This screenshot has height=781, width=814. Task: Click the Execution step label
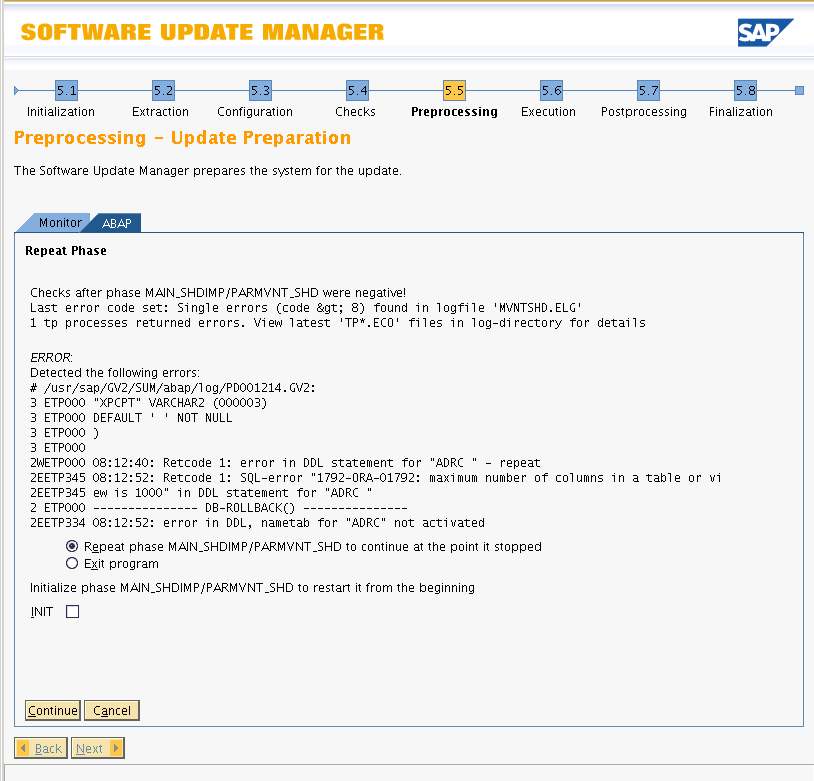point(548,112)
